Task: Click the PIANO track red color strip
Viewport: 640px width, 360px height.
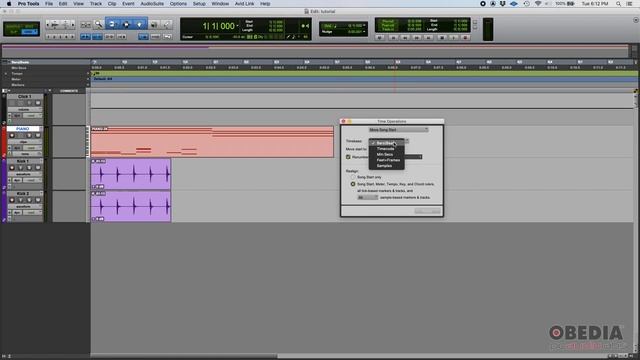Action: [4, 142]
